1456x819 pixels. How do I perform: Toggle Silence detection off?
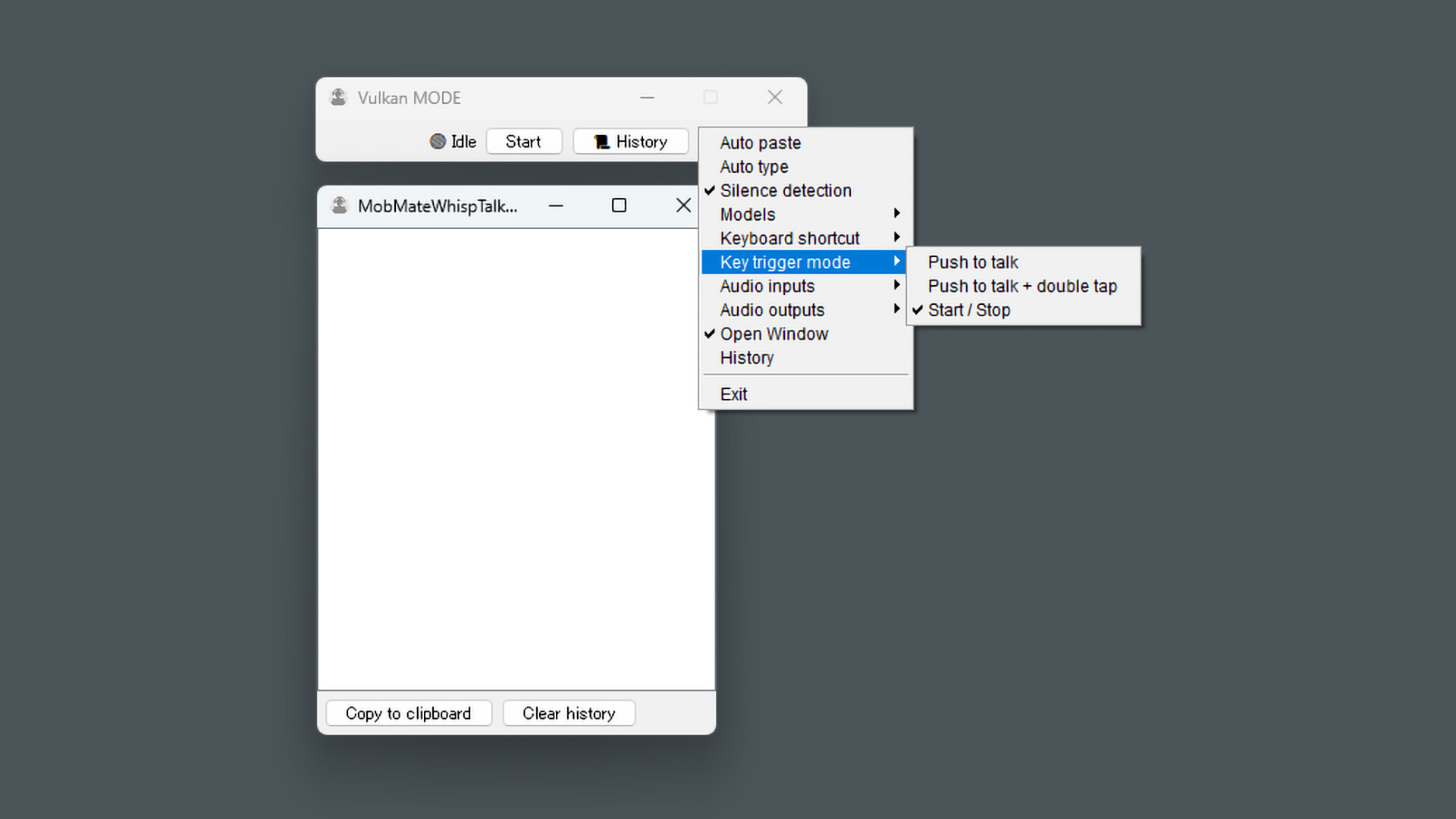(785, 190)
